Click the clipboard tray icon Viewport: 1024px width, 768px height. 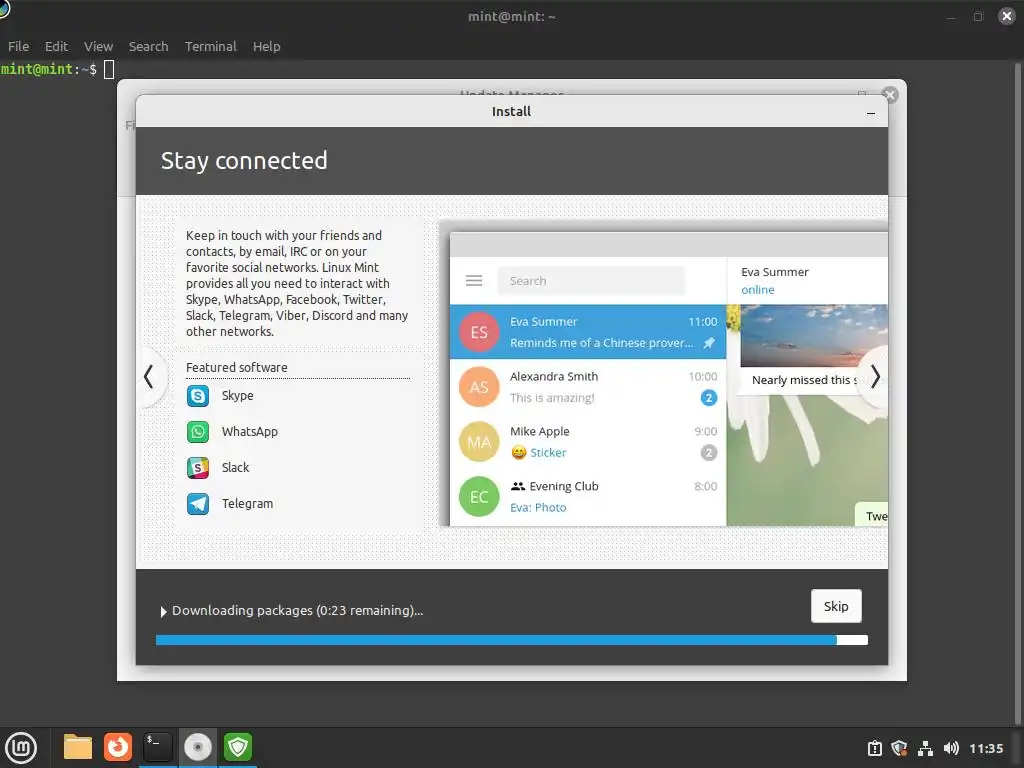(874, 748)
